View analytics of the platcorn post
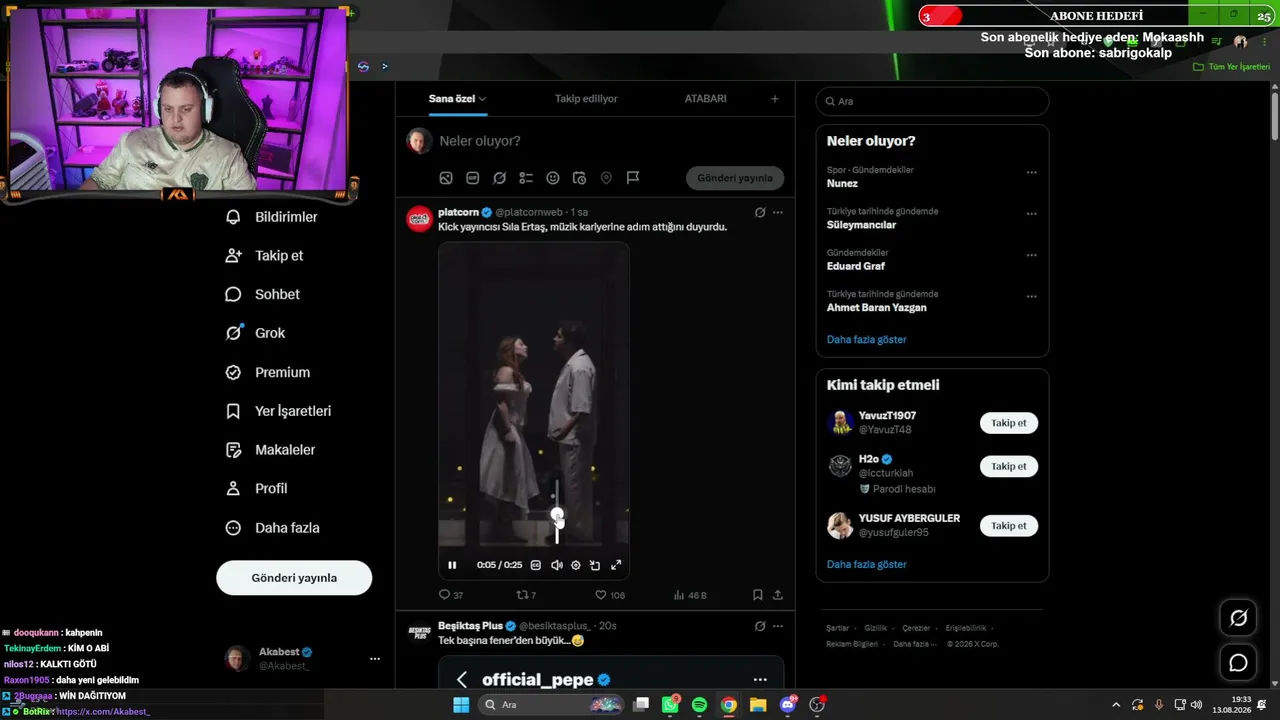The width and height of the screenshot is (1280, 720). click(x=679, y=595)
